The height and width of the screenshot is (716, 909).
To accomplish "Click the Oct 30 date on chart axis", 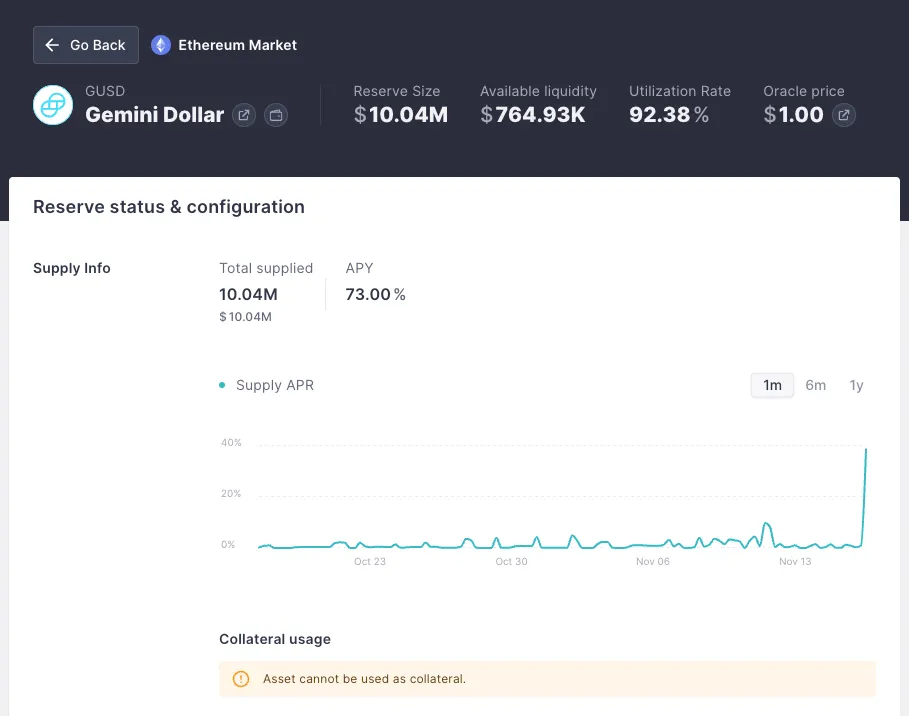I will [x=511, y=562].
